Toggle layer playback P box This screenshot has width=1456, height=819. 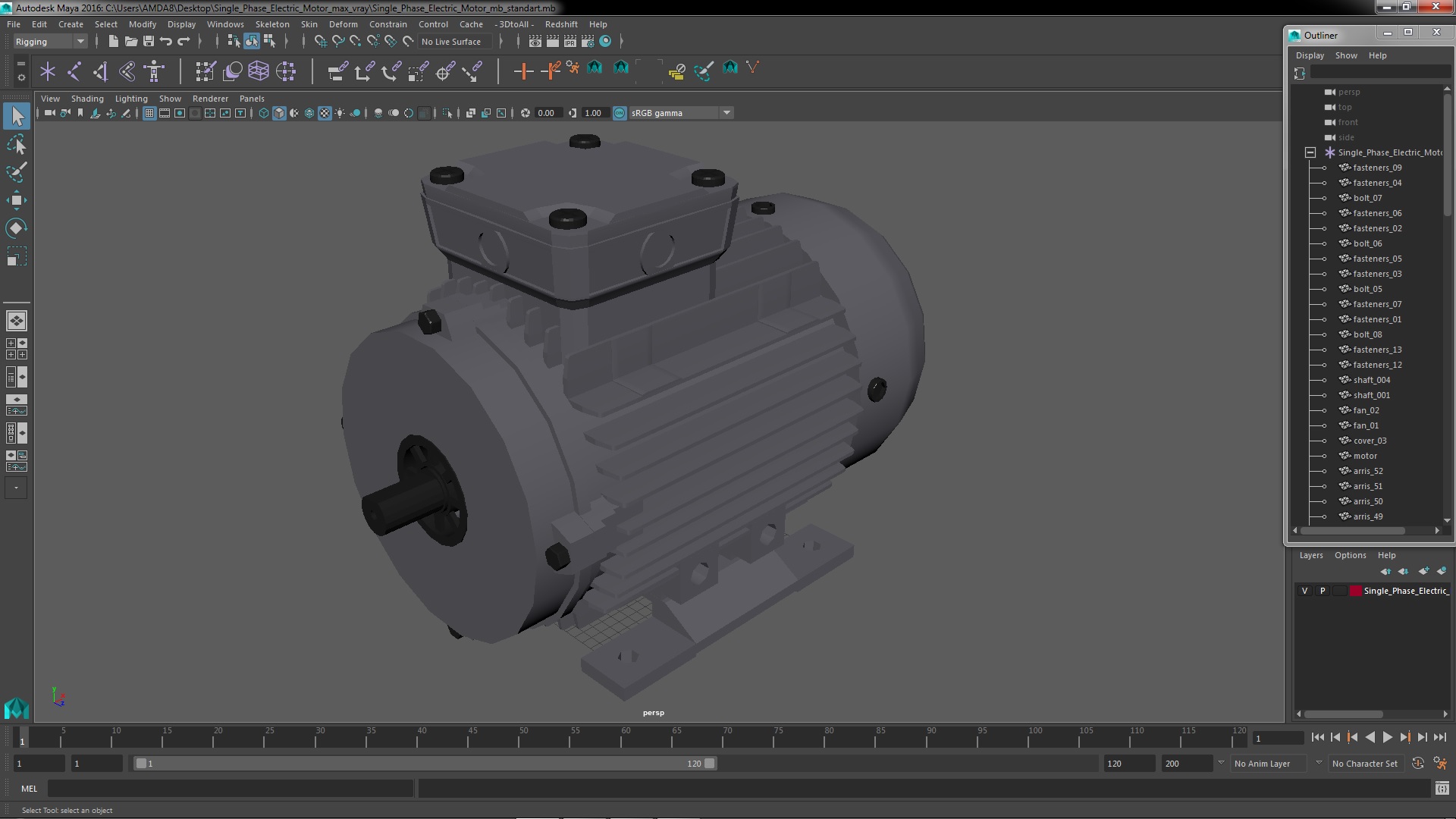tap(1323, 591)
